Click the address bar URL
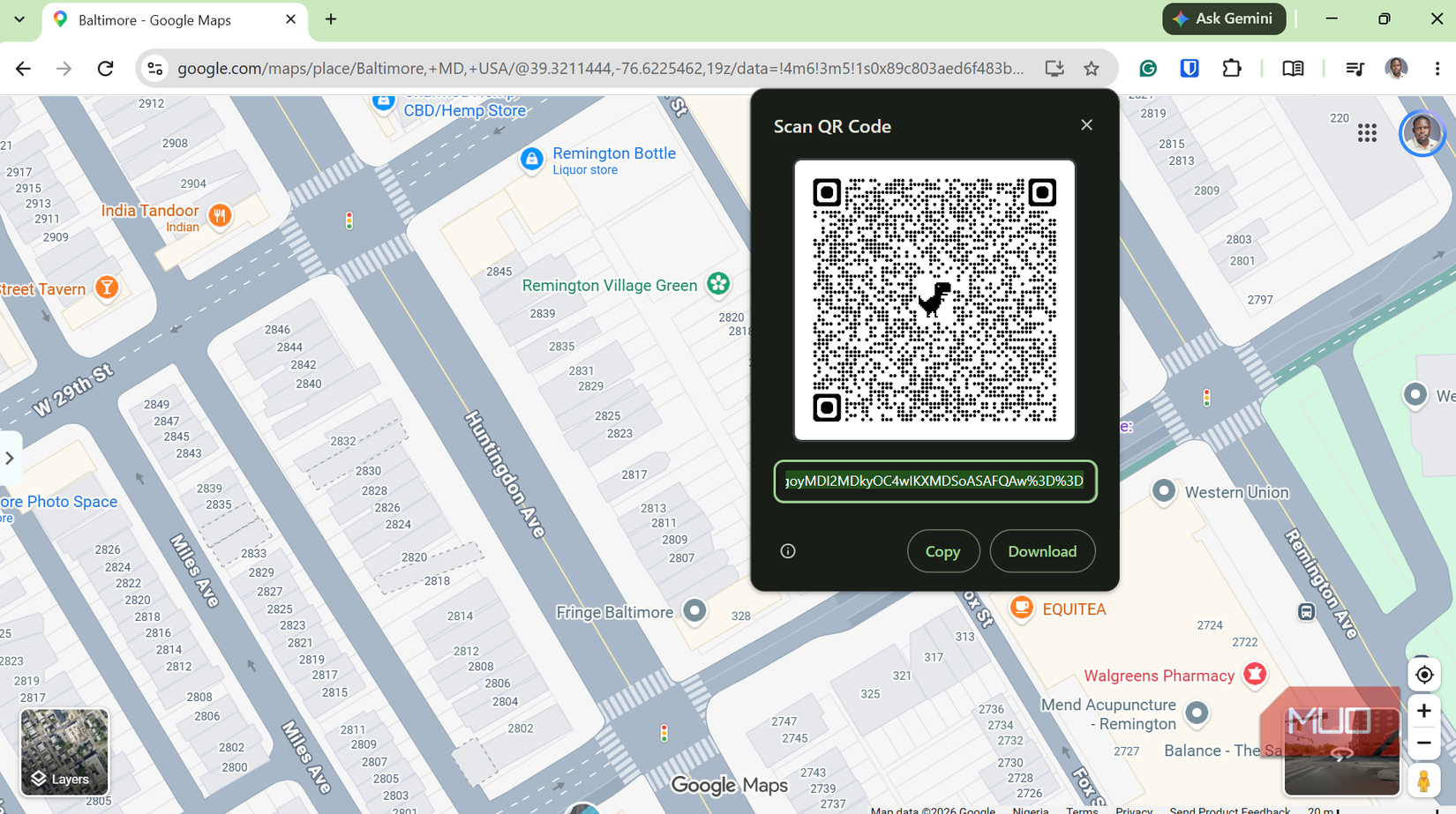The image size is (1456, 814). click(600, 68)
